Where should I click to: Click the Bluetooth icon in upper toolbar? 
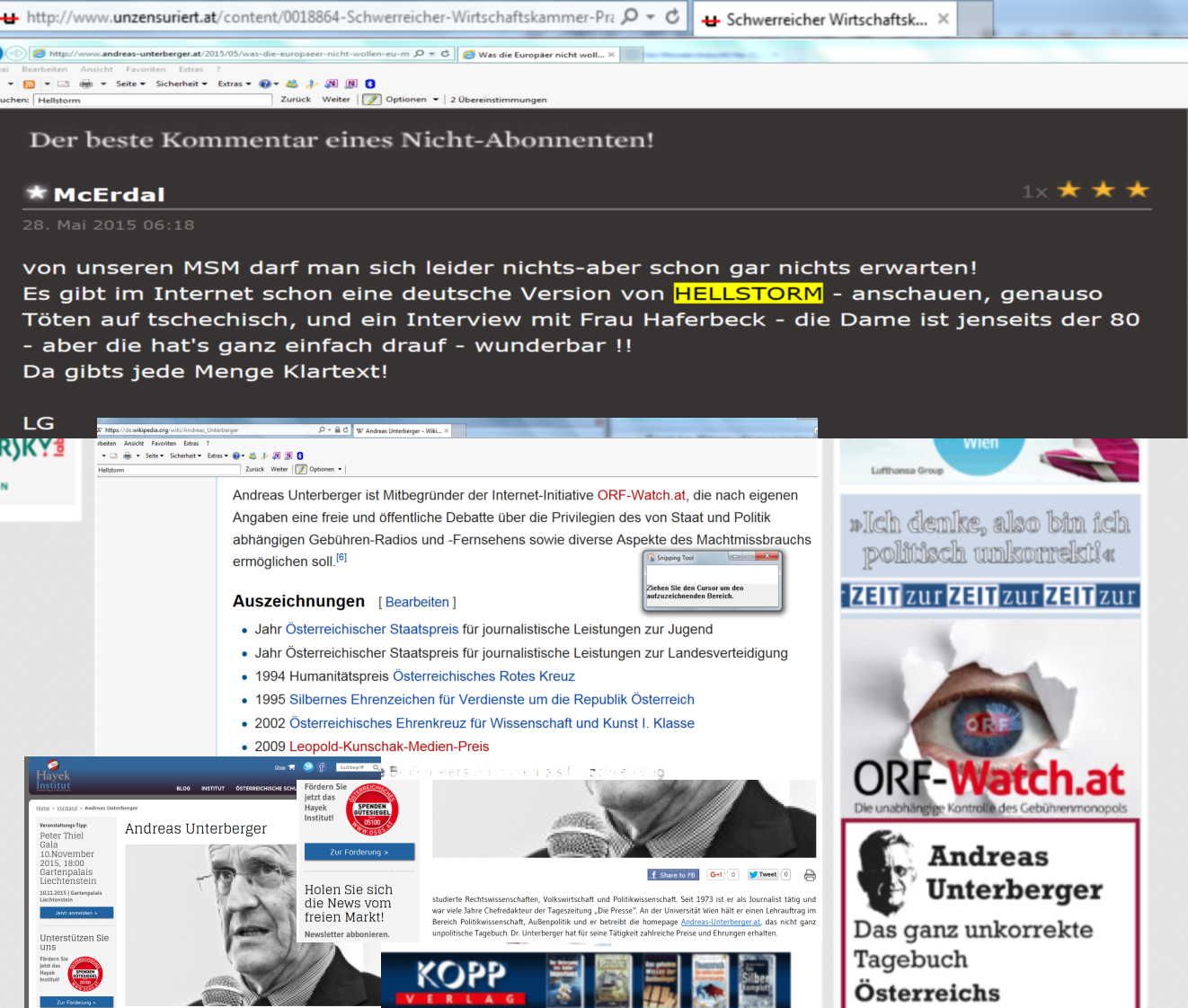pyautogui.click(x=370, y=84)
